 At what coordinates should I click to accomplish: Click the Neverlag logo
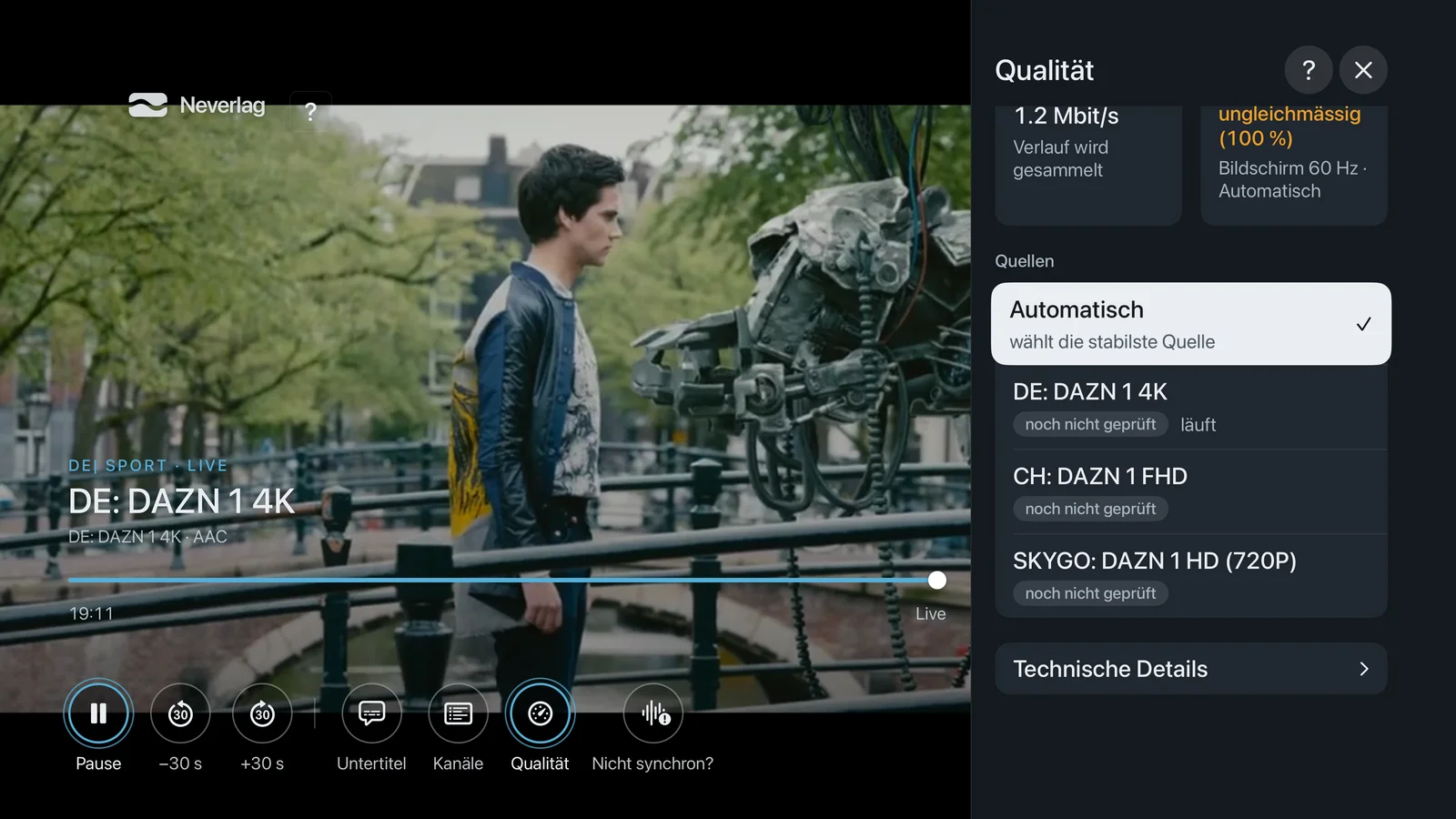197,106
